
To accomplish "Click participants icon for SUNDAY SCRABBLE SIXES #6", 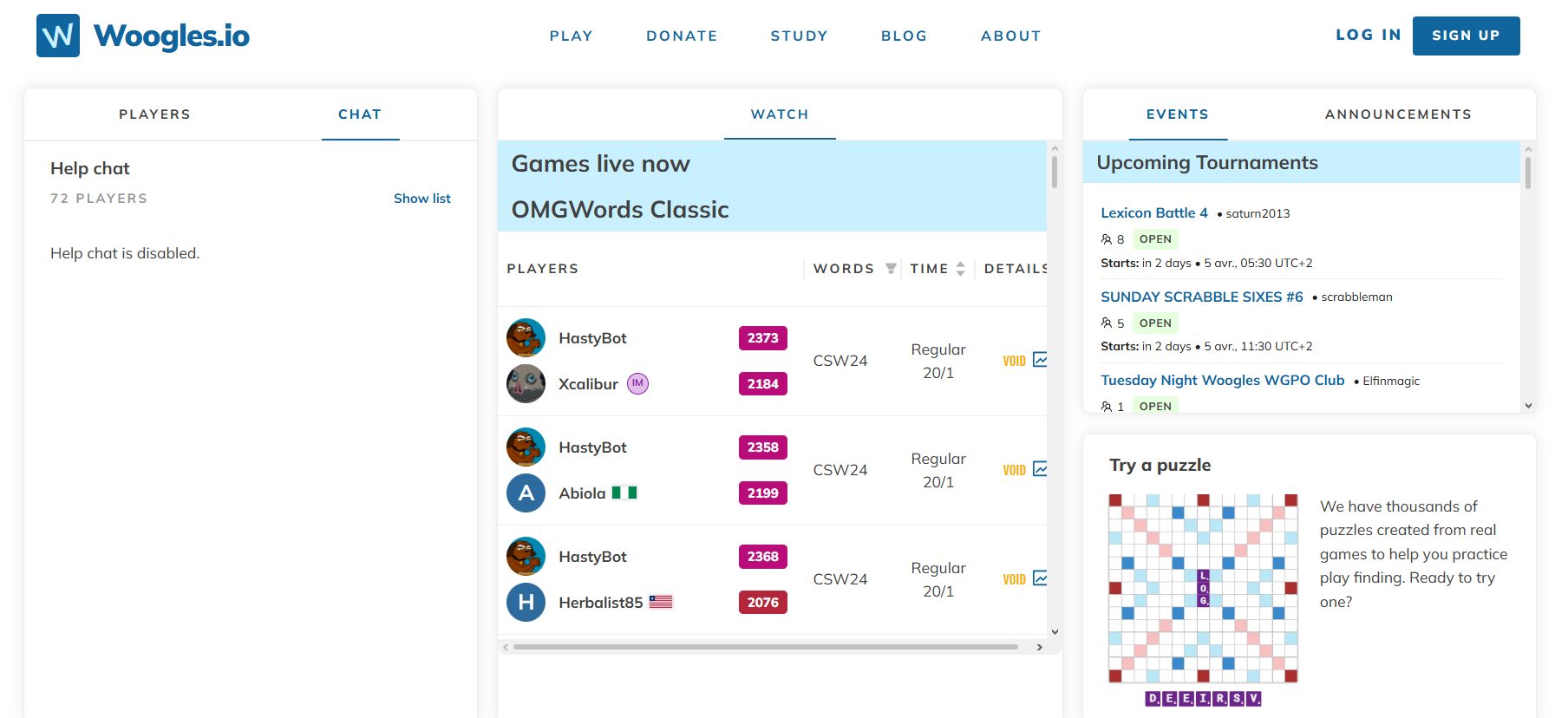I will tap(1106, 323).
